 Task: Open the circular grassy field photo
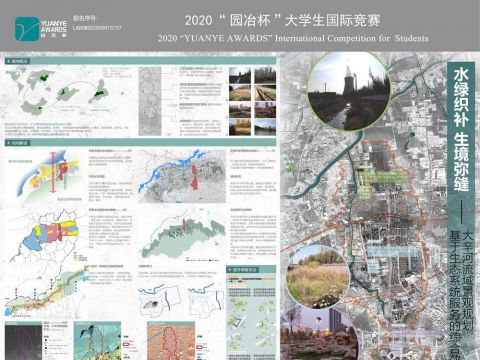[x=318, y=277]
